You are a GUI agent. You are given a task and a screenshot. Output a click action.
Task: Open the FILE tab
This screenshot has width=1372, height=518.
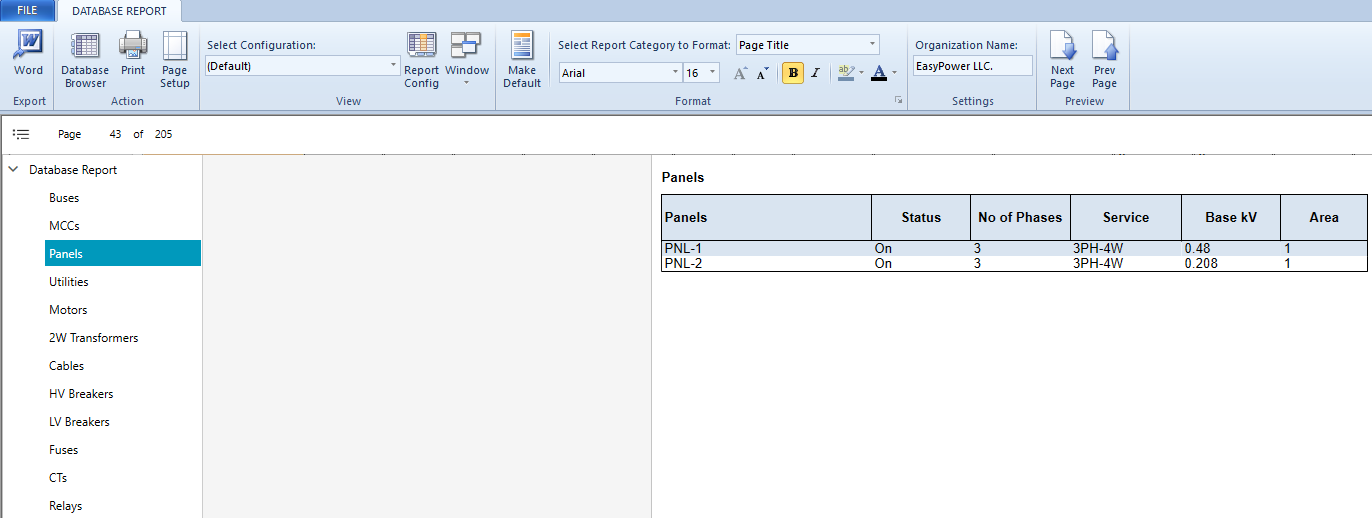pos(27,10)
